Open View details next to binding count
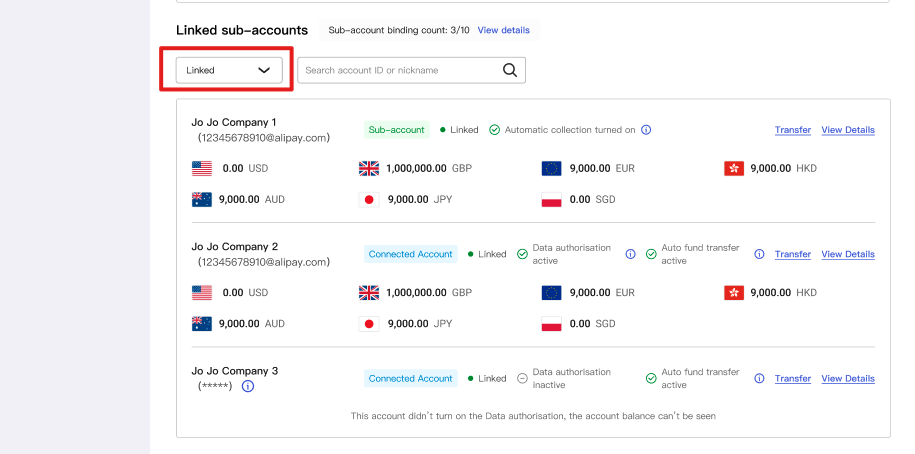Viewport: 915px width, 454px height. [x=504, y=30]
